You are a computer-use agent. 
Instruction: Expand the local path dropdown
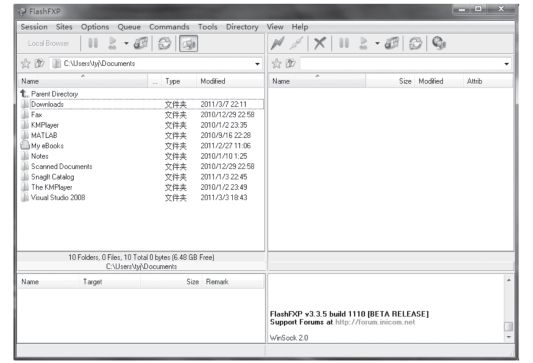pos(257,64)
